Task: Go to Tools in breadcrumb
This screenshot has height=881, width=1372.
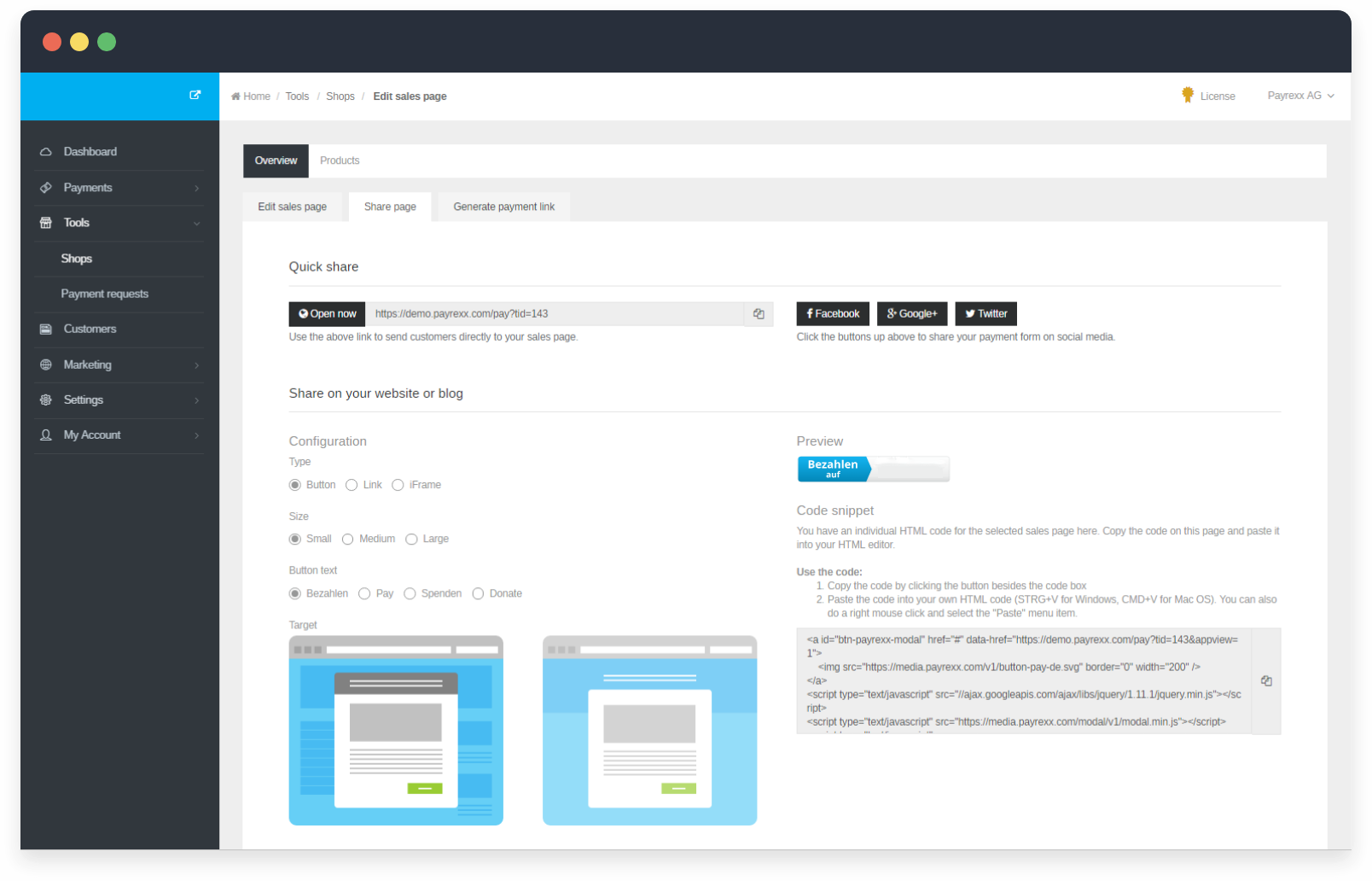Action: (x=297, y=96)
